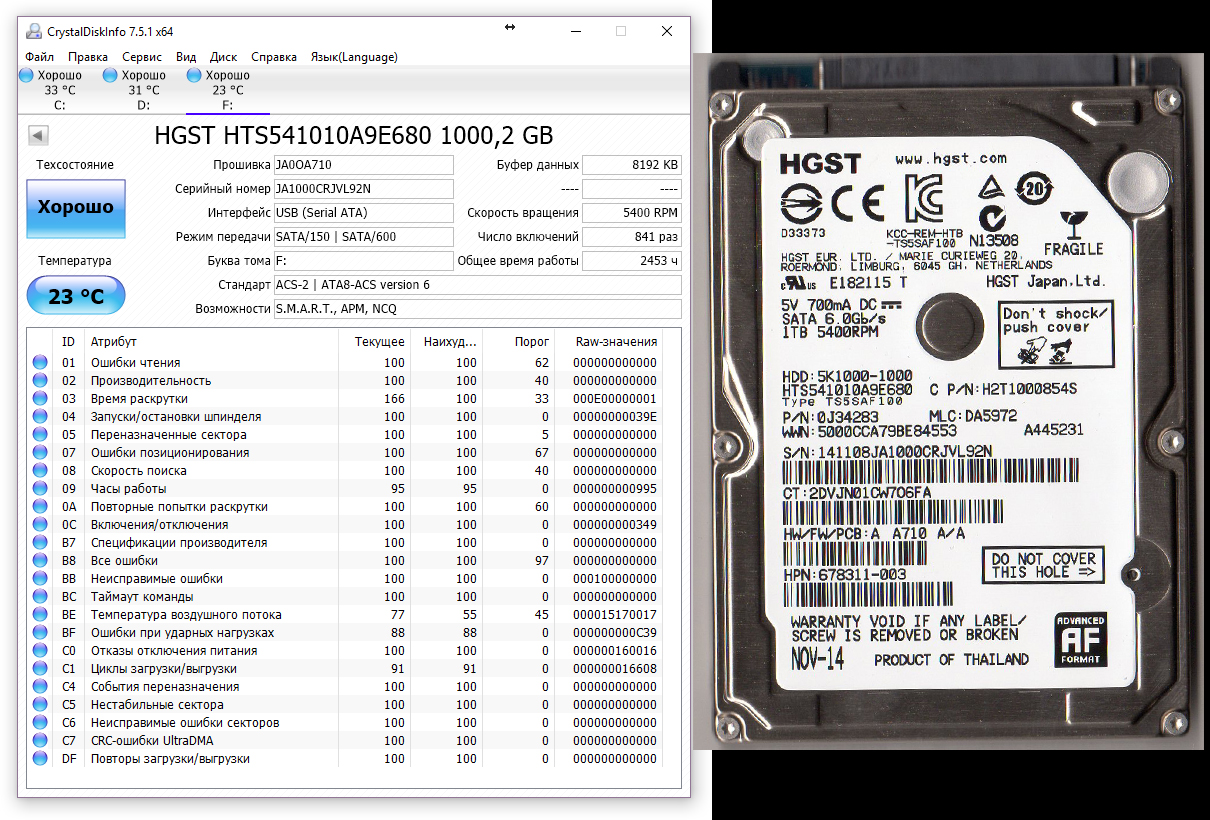Click the current value 166 for Время раскрутки
1210x820 pixels.
point(394,399)
